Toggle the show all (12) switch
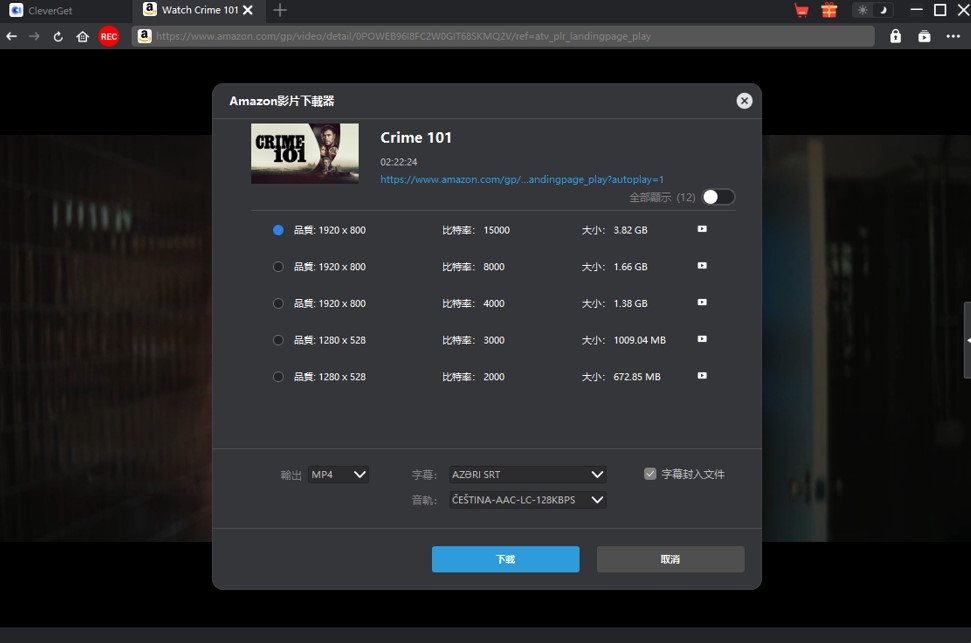The image size is (971, 643). click(x=718, y=197)
